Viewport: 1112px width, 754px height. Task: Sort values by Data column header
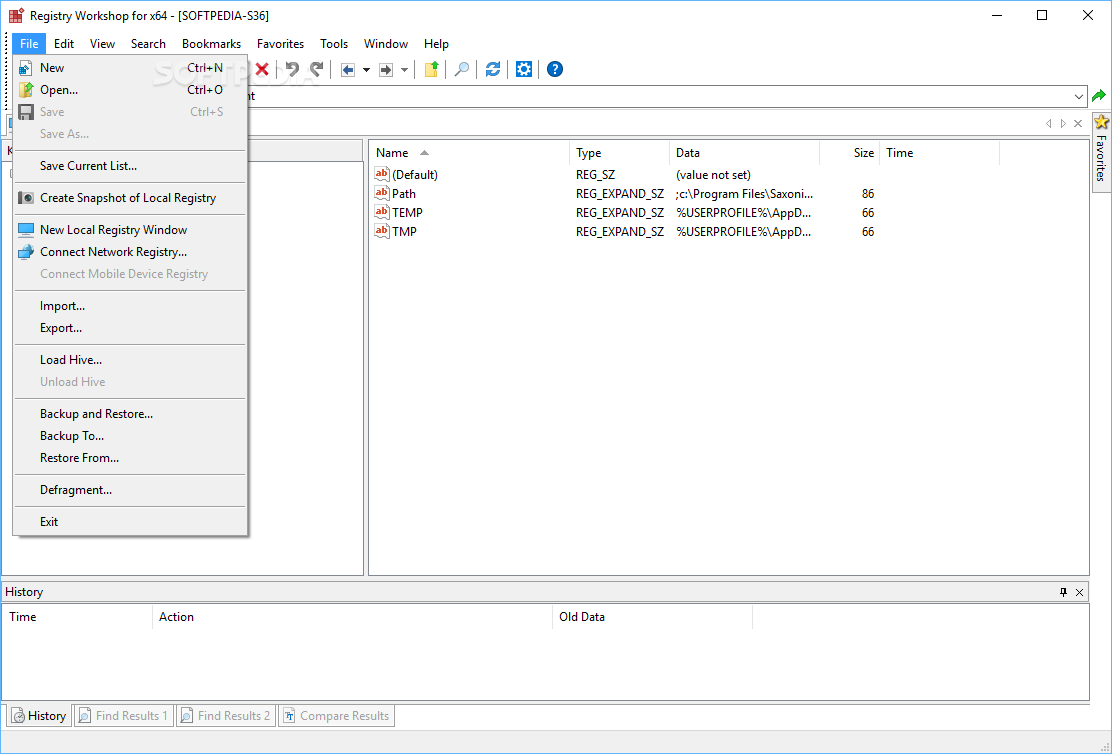coord(745,153)
